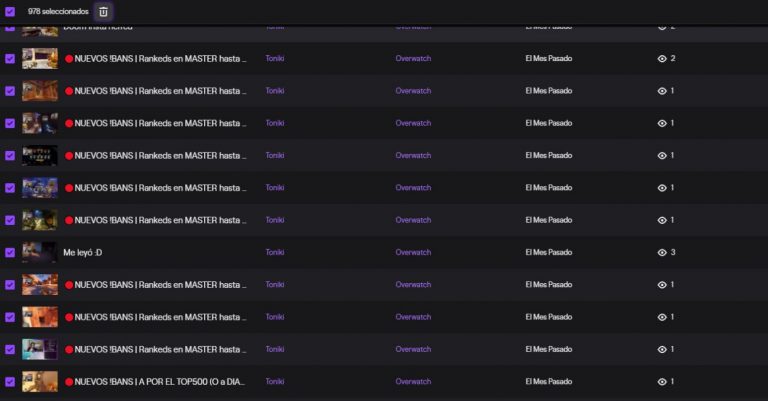Visit Toniki channel from 'Me leyó :D' row
Screen dimensions: 768x401
(x=275, y=253)
